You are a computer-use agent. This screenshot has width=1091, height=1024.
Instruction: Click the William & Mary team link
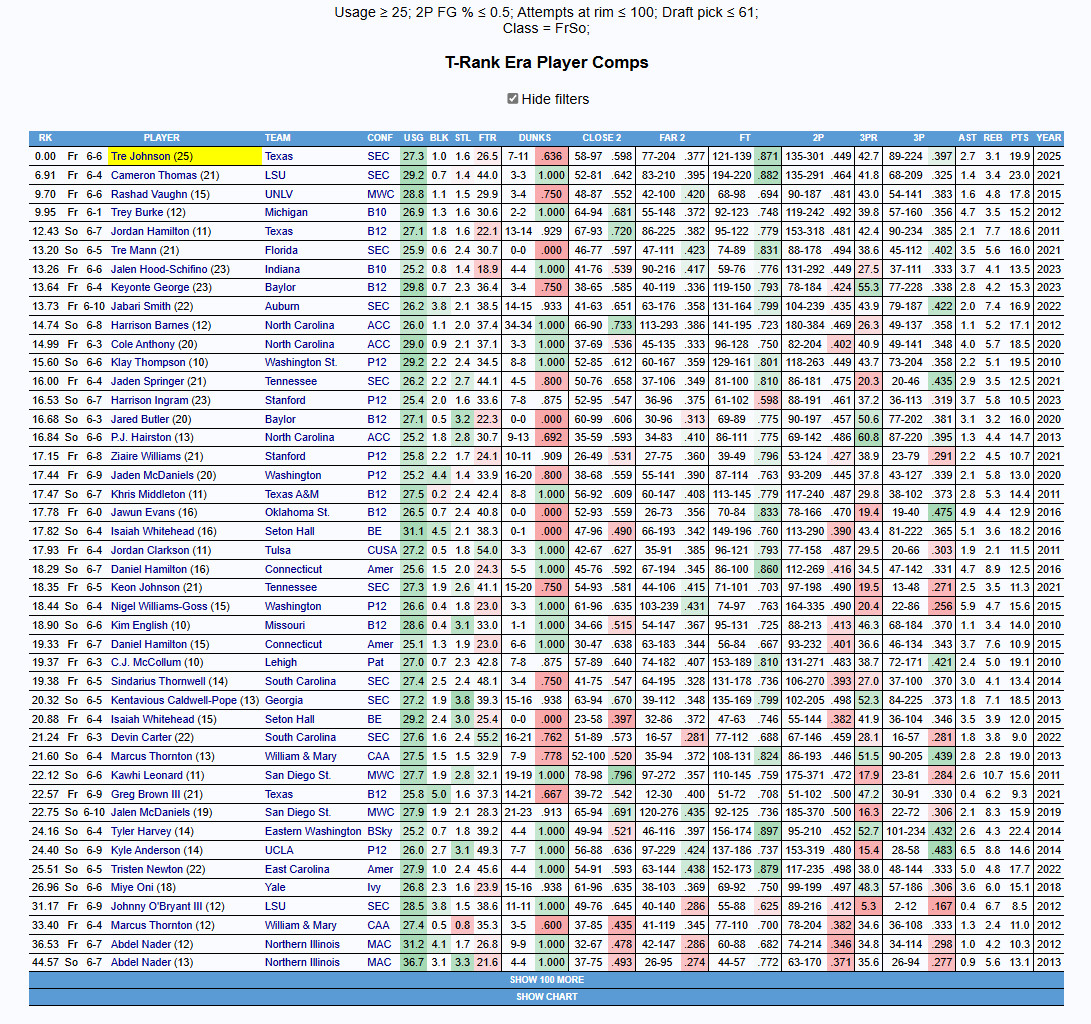[x=301, y=756]
